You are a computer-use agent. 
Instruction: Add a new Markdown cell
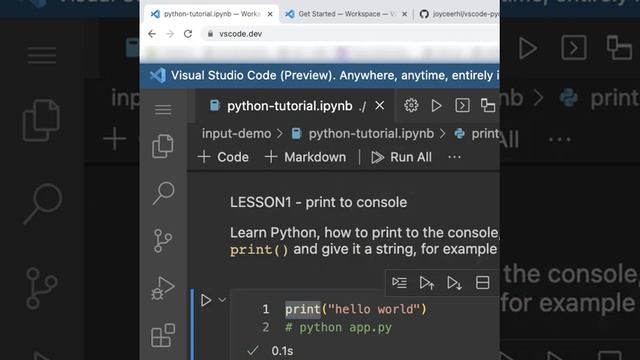(x=305, y=157)
